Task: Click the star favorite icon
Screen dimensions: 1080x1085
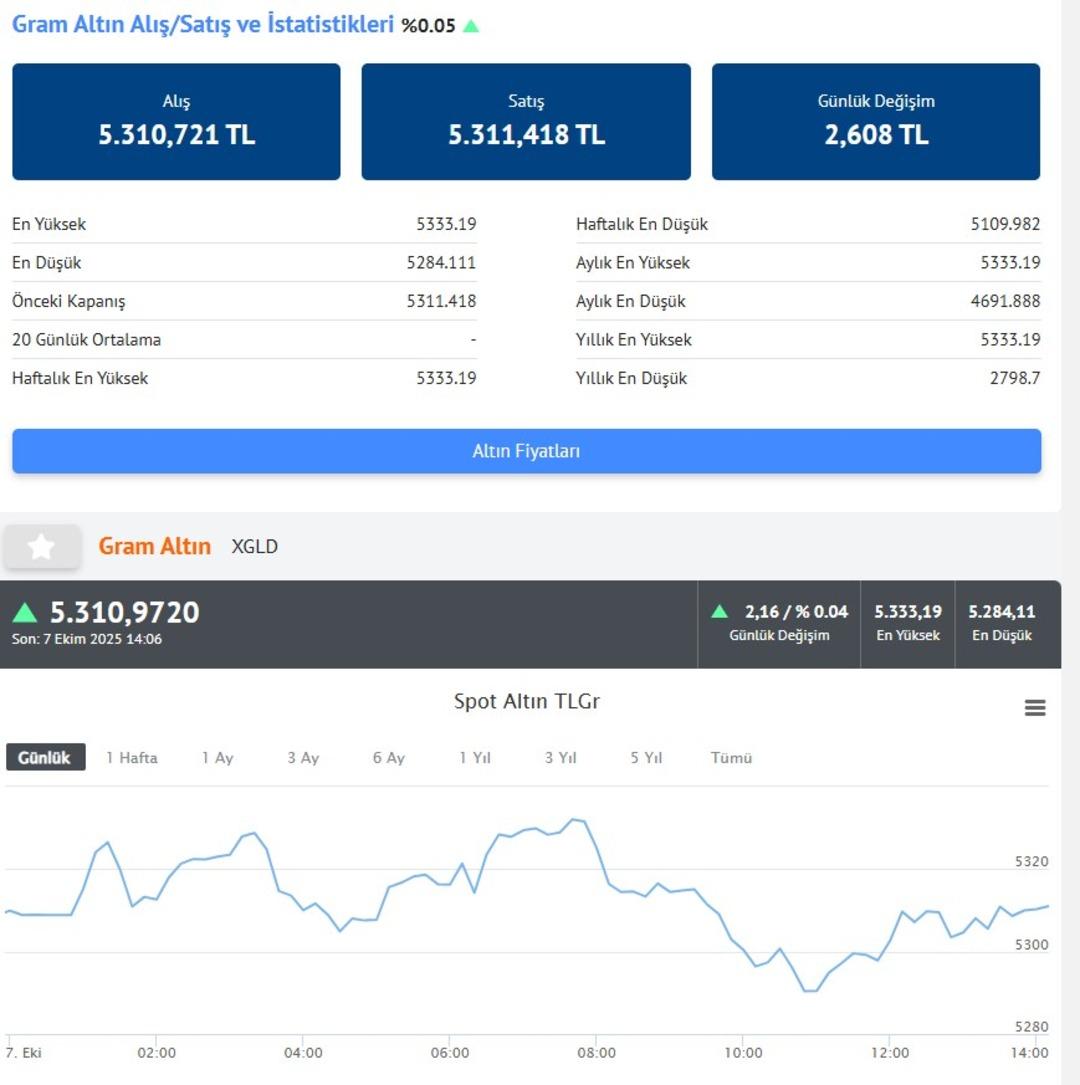Action: [41, 546]
